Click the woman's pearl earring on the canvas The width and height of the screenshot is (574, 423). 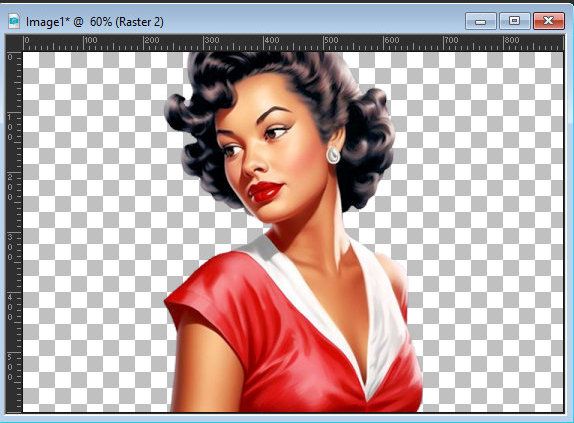coord(333,154)
